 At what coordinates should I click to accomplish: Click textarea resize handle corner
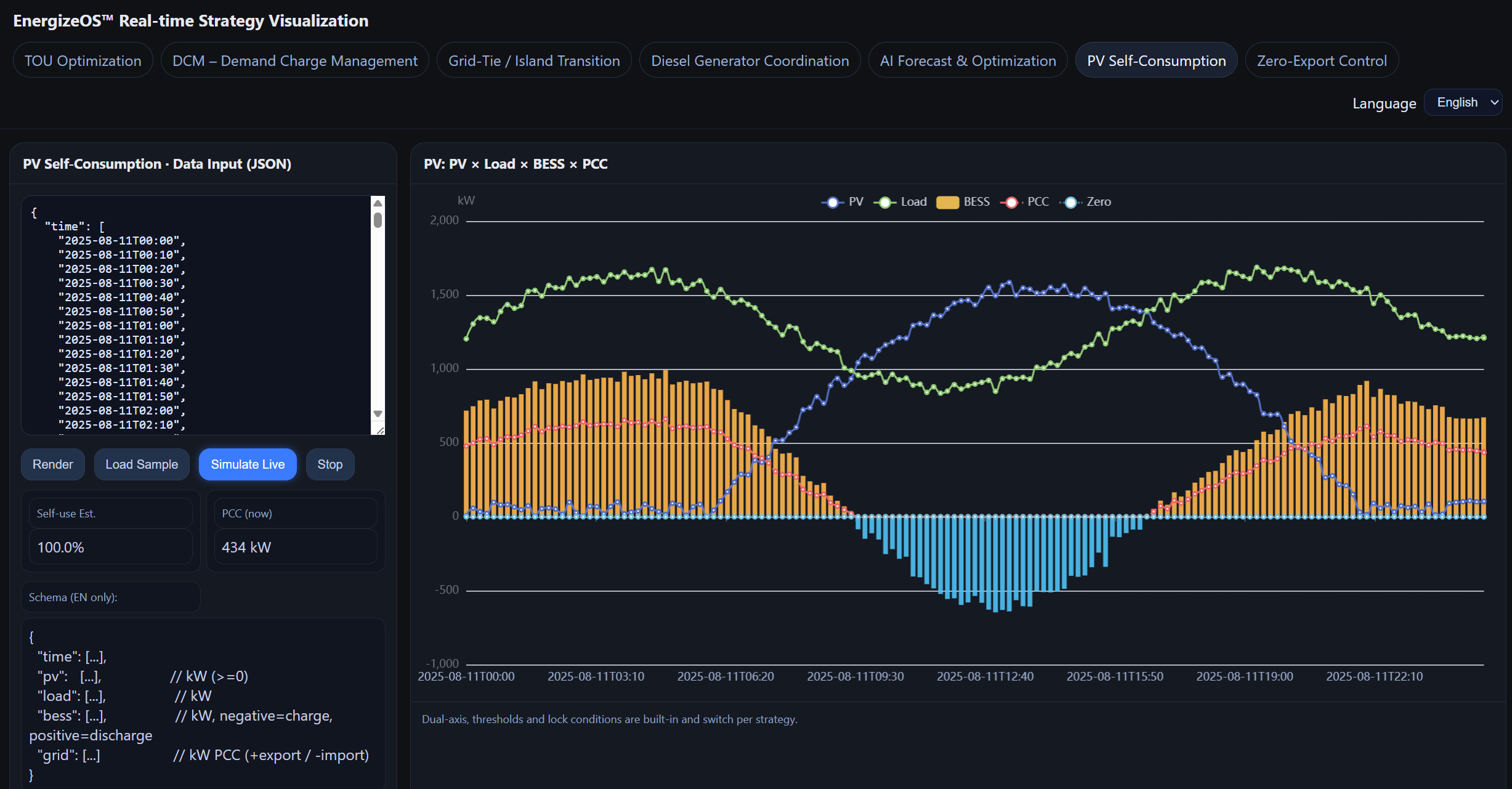coord(380,431)
